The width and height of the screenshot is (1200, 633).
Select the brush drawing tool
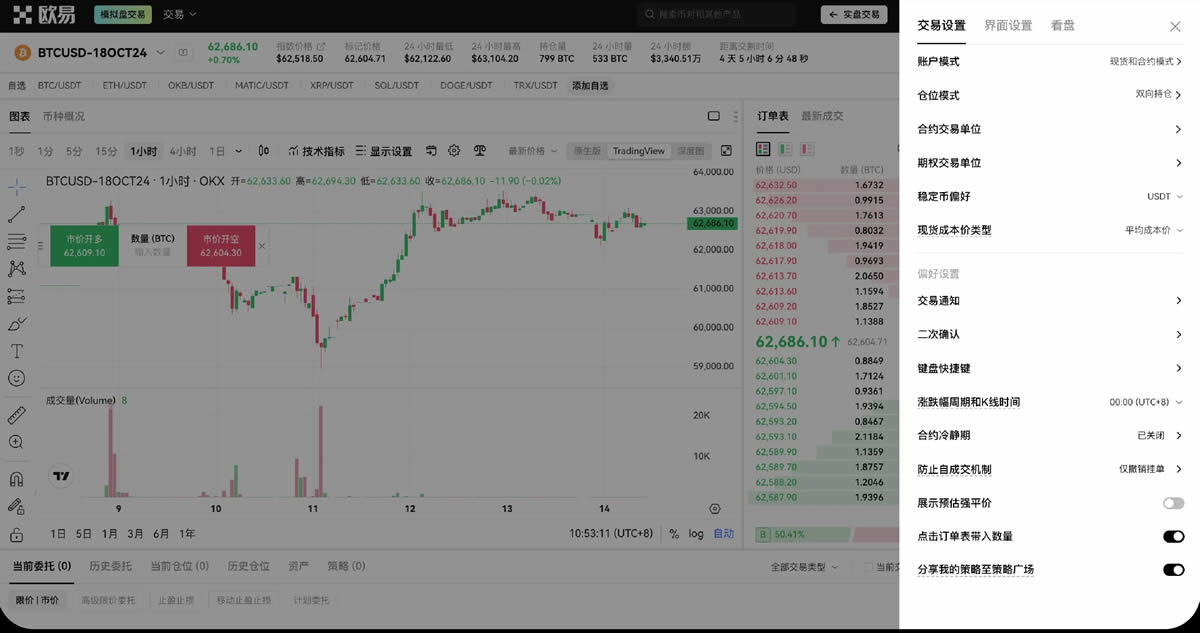tap(17, 324)
